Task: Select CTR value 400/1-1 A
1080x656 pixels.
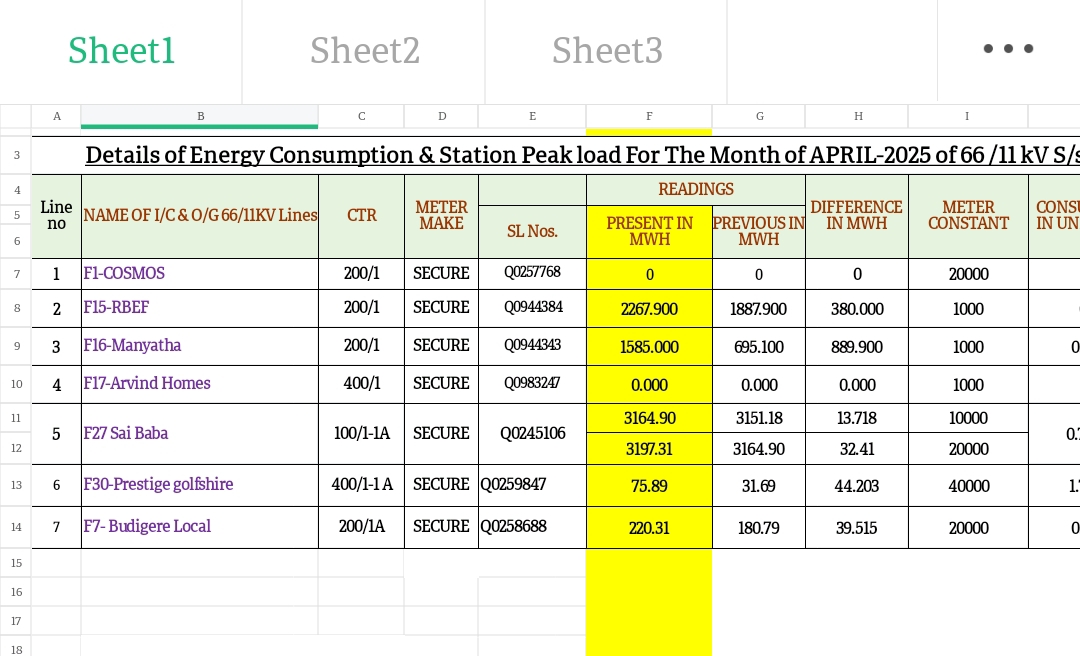Action: (362, 485)
